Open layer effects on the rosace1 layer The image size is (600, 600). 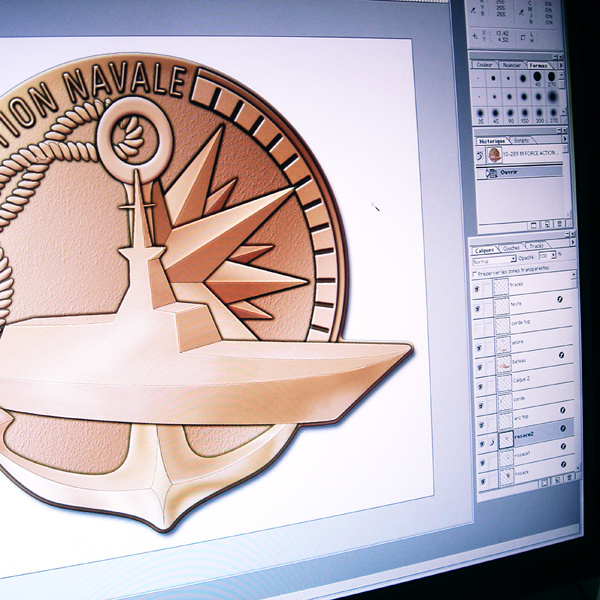click(564, 446)
